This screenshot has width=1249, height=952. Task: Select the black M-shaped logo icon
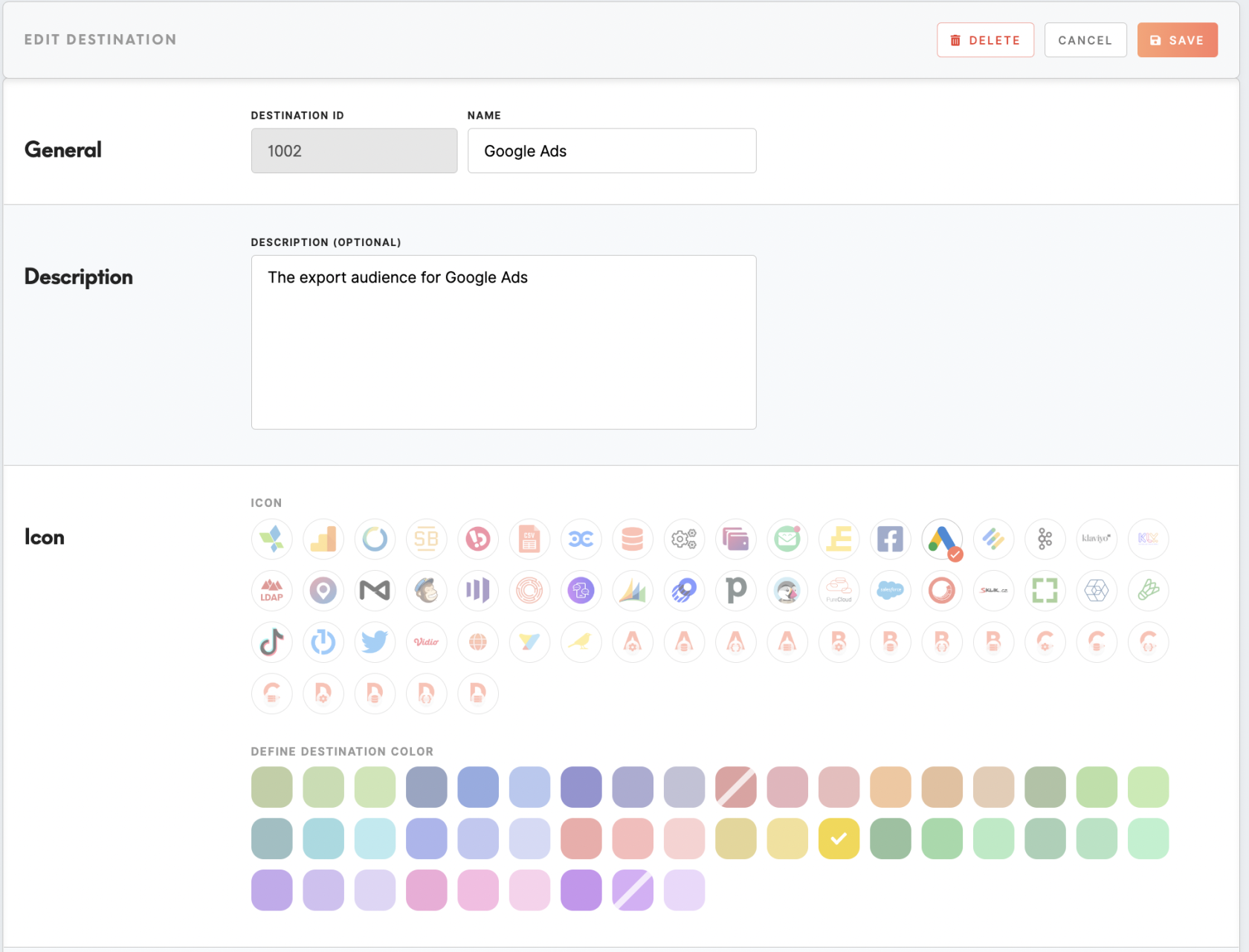click(375, 591)
